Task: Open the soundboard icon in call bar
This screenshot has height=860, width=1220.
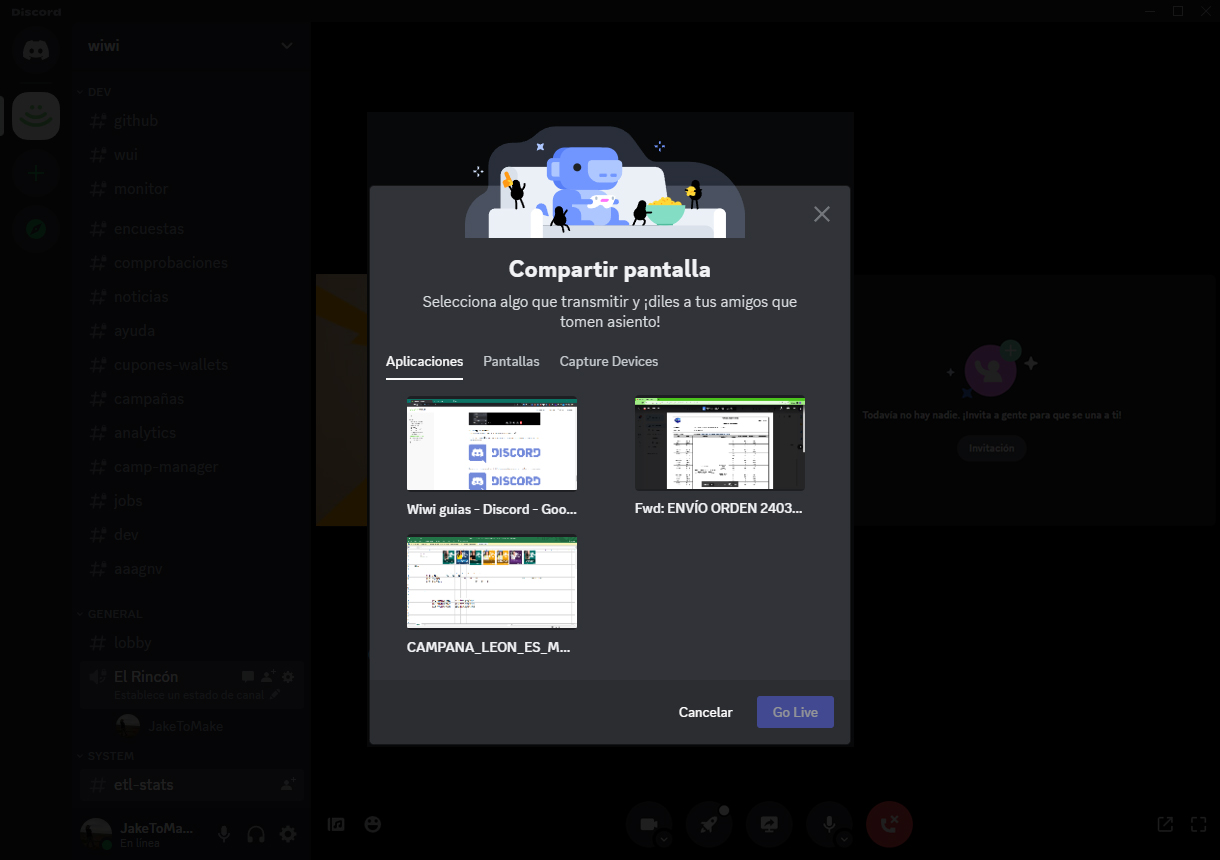Action: click(x=337, y=825)
